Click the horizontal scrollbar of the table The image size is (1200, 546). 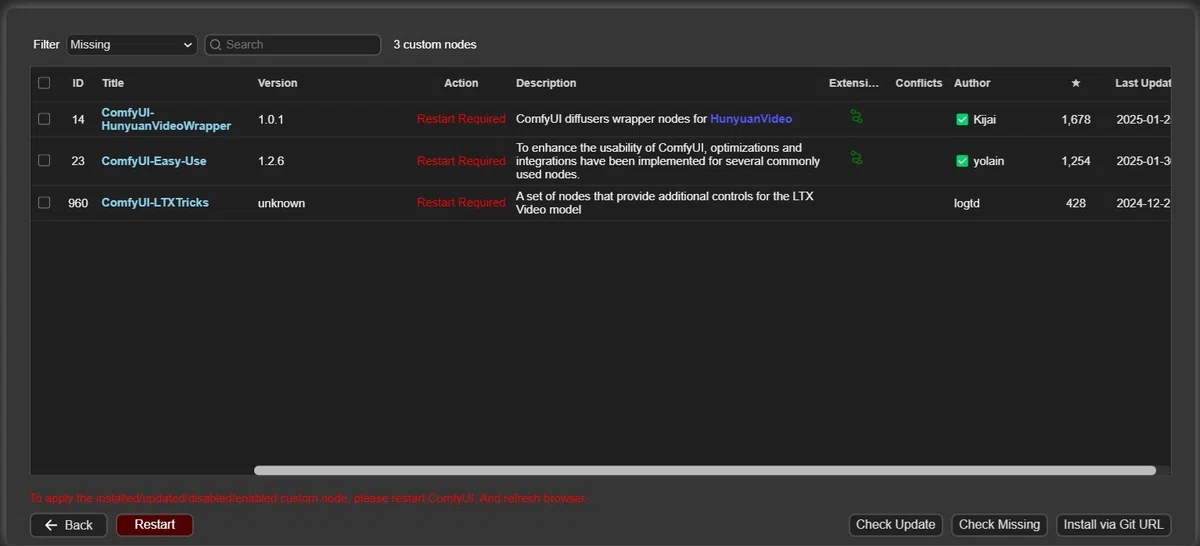705,470
